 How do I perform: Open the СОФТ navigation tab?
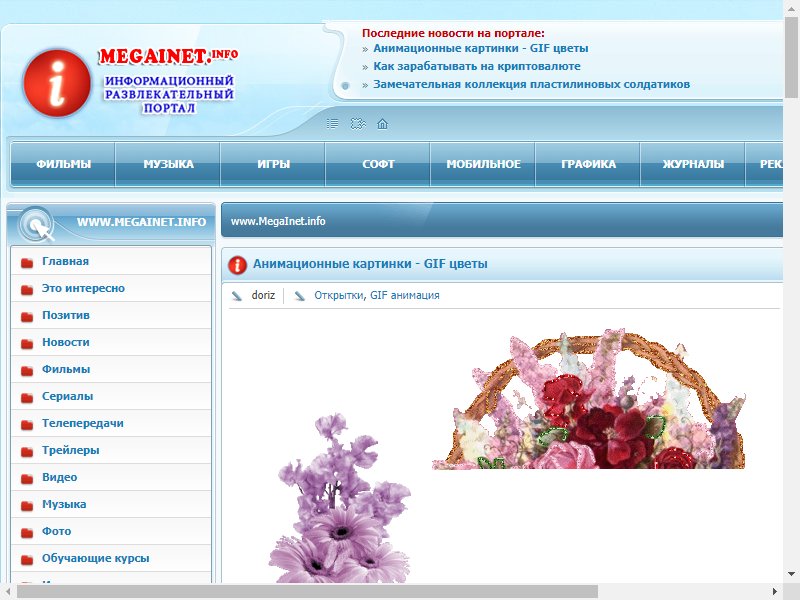click(x=379, y=164)
